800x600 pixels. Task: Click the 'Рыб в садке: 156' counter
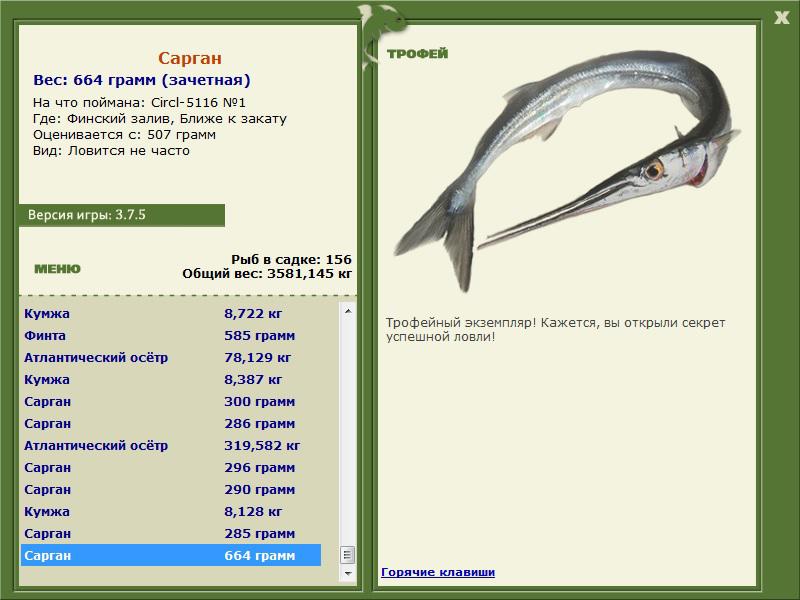[x=291, y=259]
